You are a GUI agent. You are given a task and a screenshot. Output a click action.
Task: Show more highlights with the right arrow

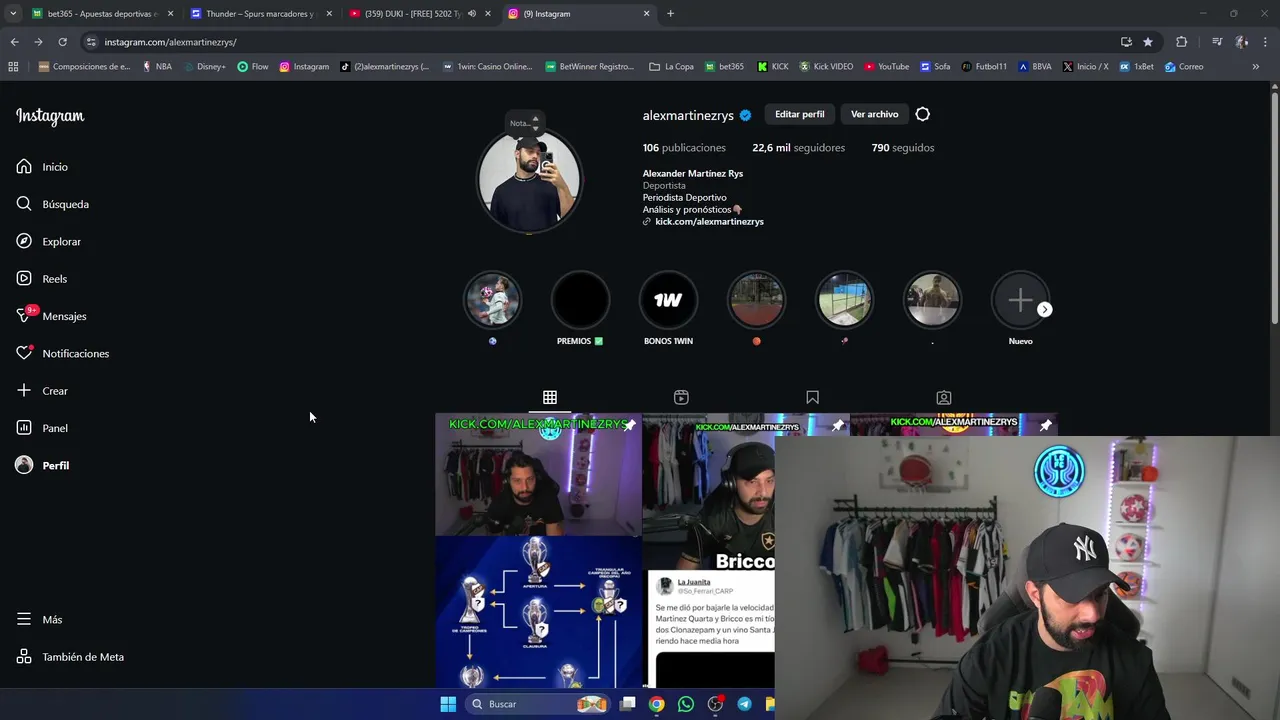1044,309
